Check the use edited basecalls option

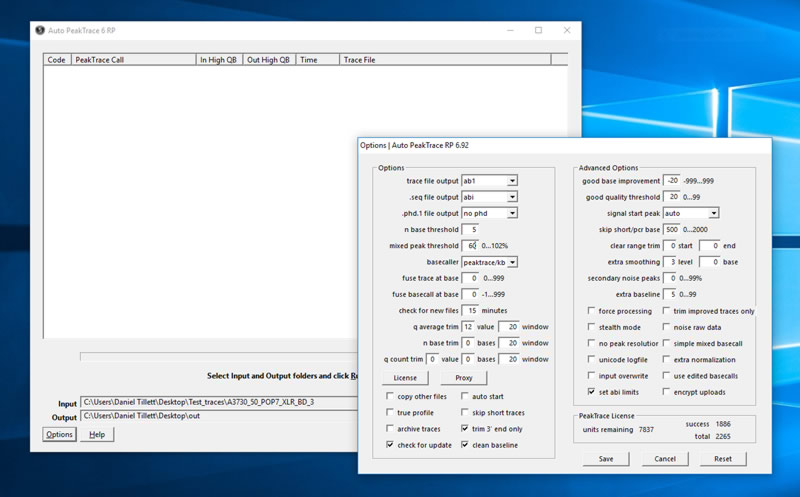coord(666,376)
